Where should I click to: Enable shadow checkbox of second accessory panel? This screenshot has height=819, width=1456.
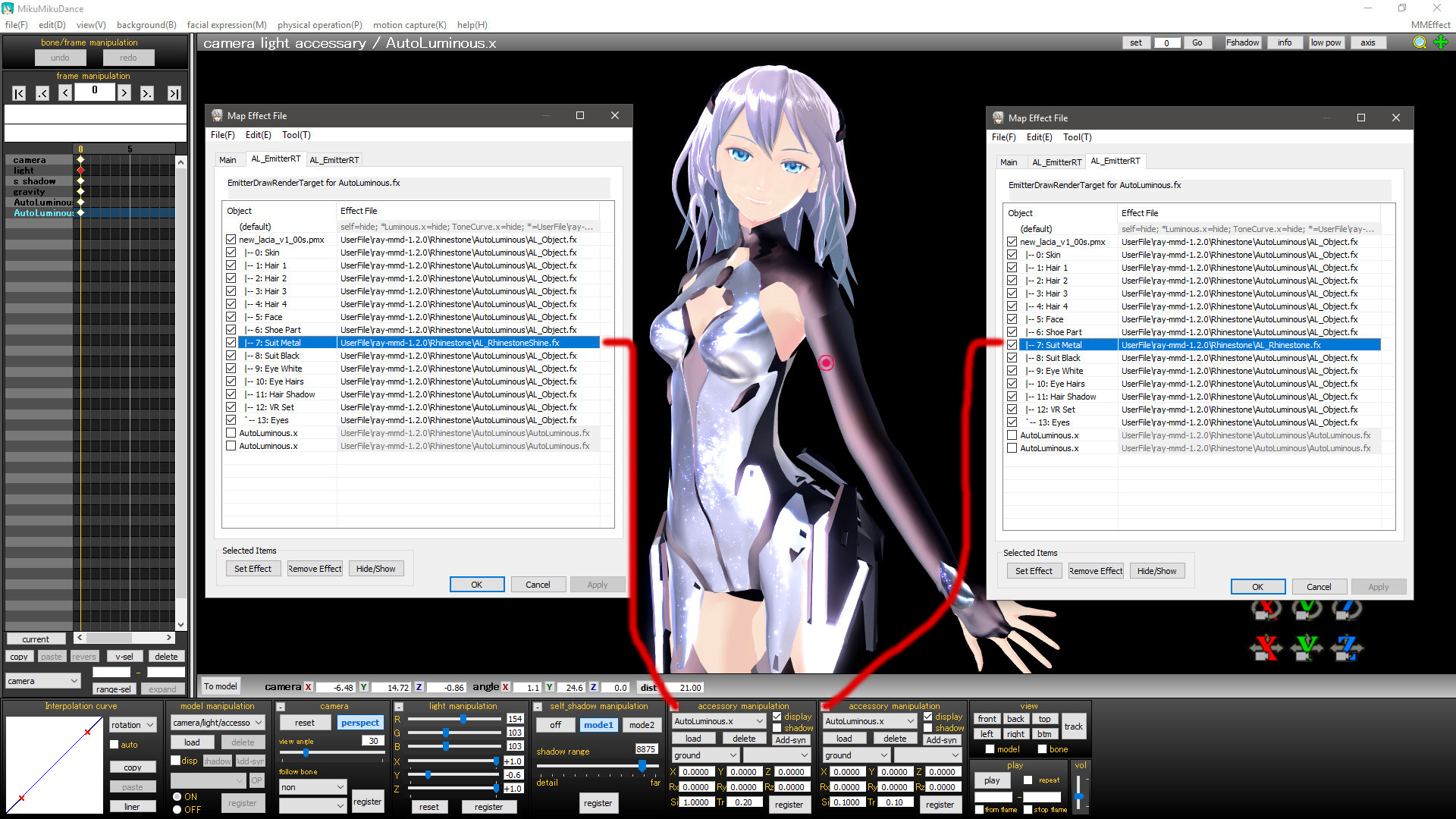[x=928, y=728]
